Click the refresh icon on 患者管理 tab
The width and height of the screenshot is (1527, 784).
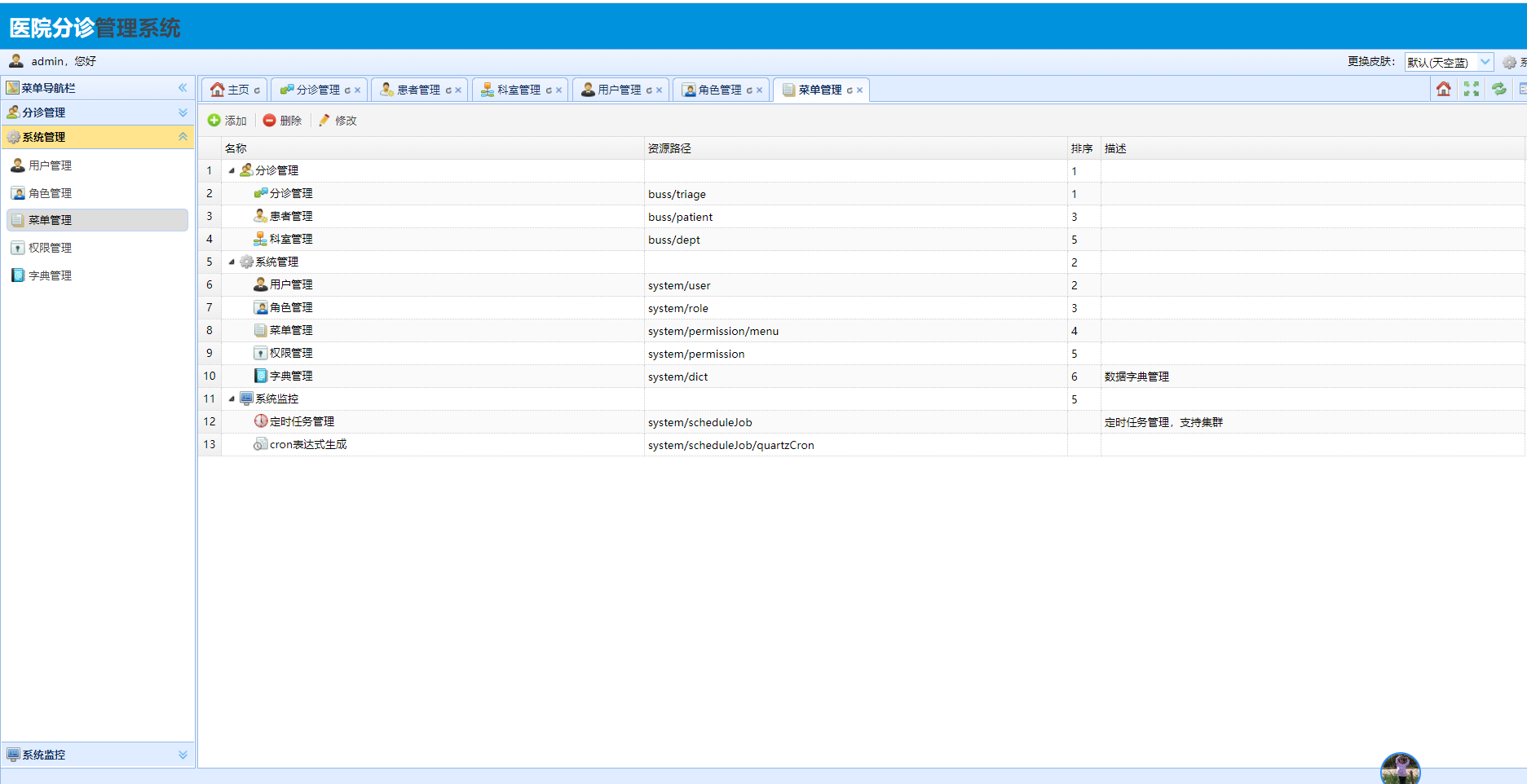448,90
